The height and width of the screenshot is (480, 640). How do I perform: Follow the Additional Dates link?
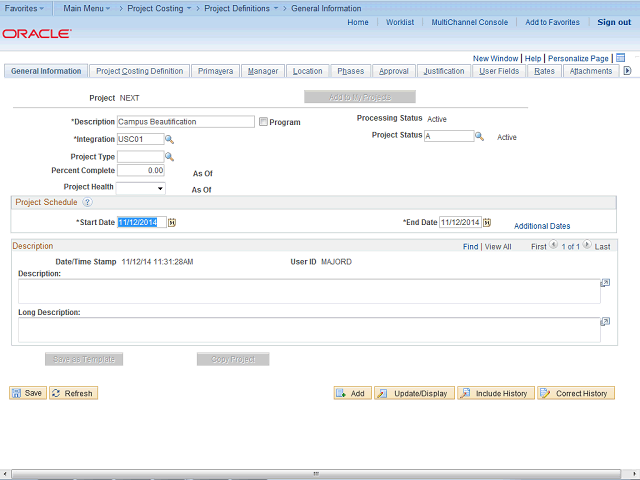(x=542, y=226)
